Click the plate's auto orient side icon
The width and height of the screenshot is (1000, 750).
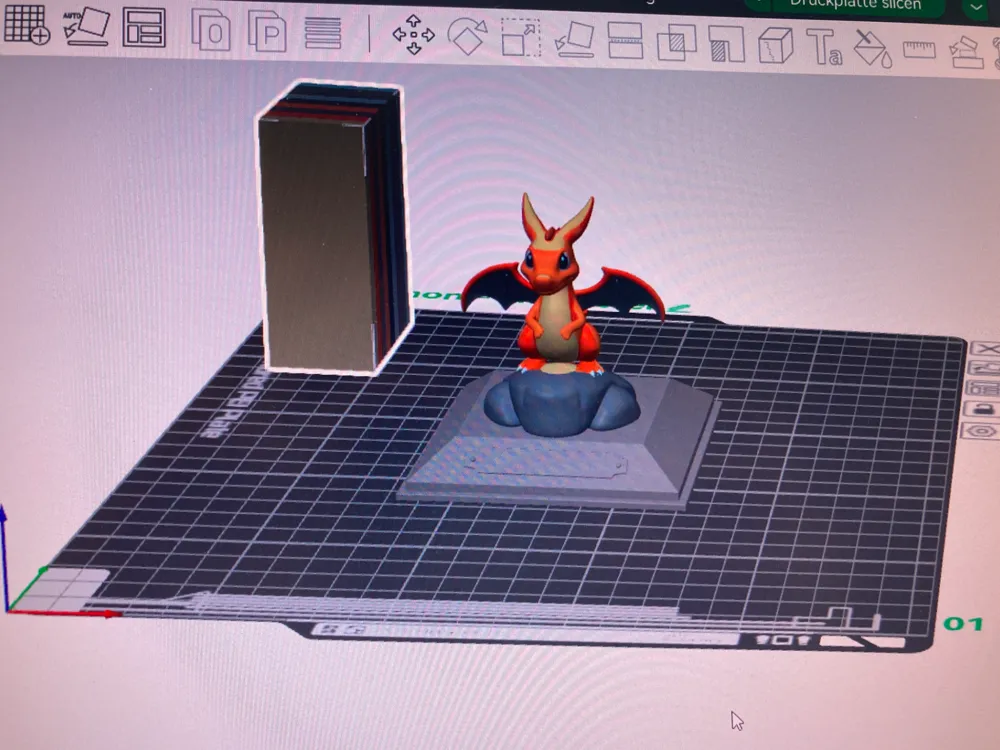[985, 368]
